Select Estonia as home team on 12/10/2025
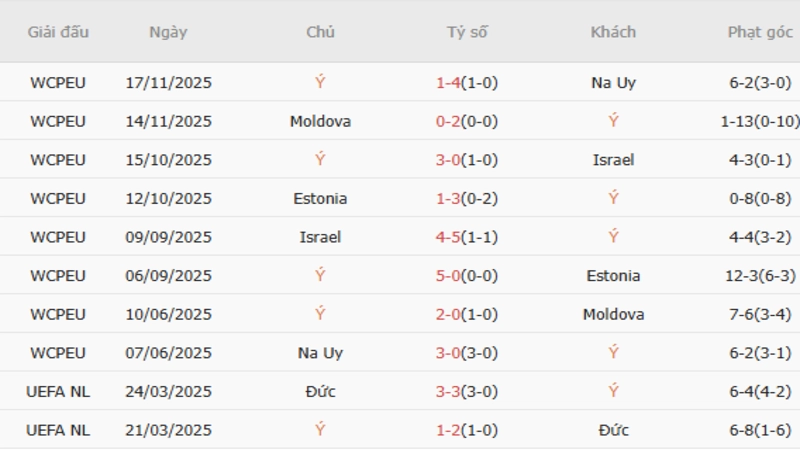This screenshot has height=450, width=800. [320, 198]
